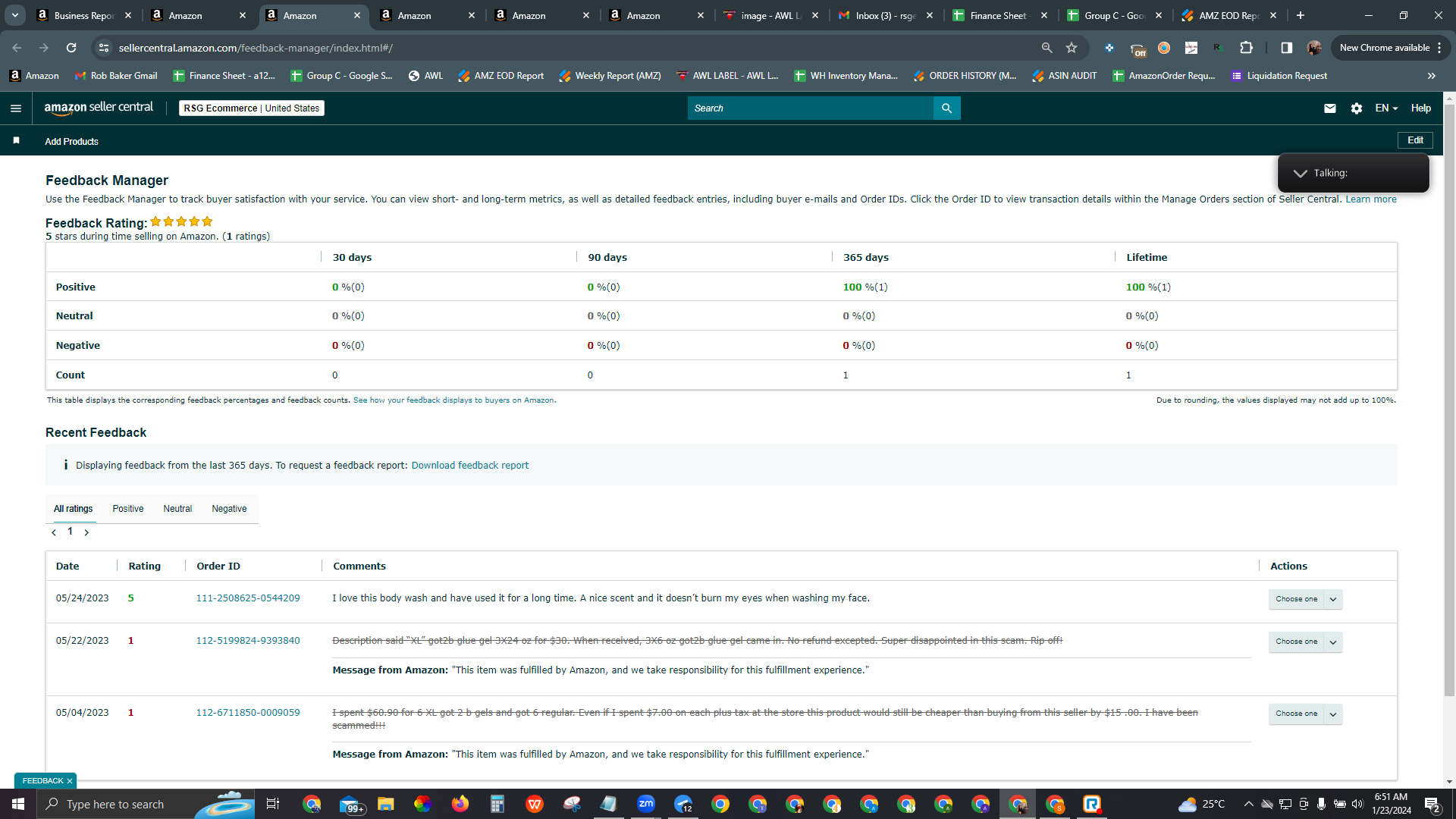Open order 112-6711850-0009059
This screenshot has height=819, width=1456.
[248, 713]
